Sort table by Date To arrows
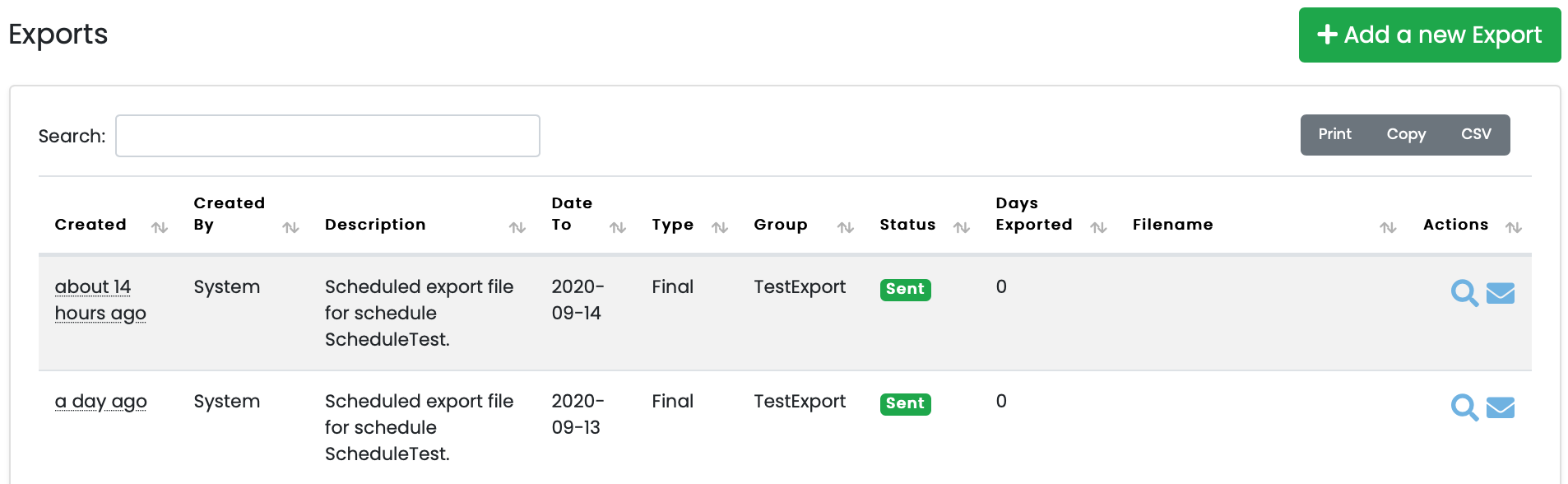1568x484 pixels. [618, 227]
